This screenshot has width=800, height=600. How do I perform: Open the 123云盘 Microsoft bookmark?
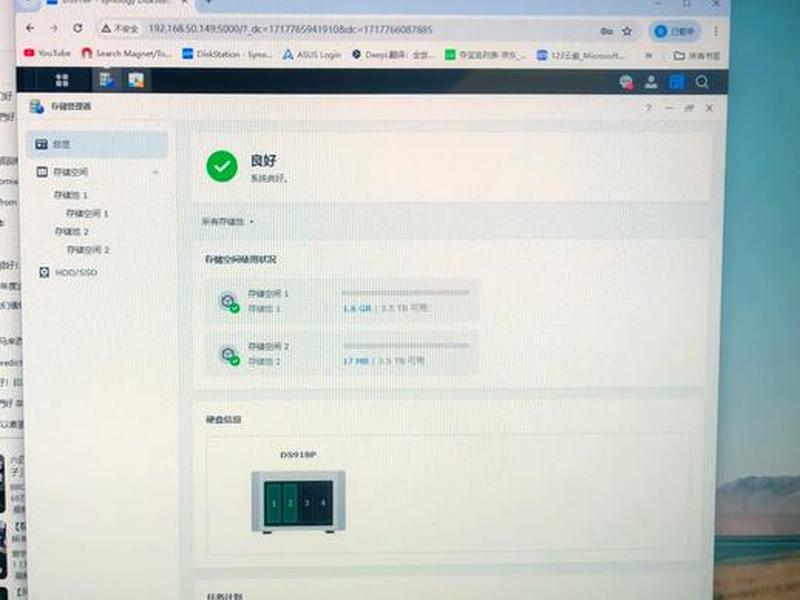(x=581, y=55)
